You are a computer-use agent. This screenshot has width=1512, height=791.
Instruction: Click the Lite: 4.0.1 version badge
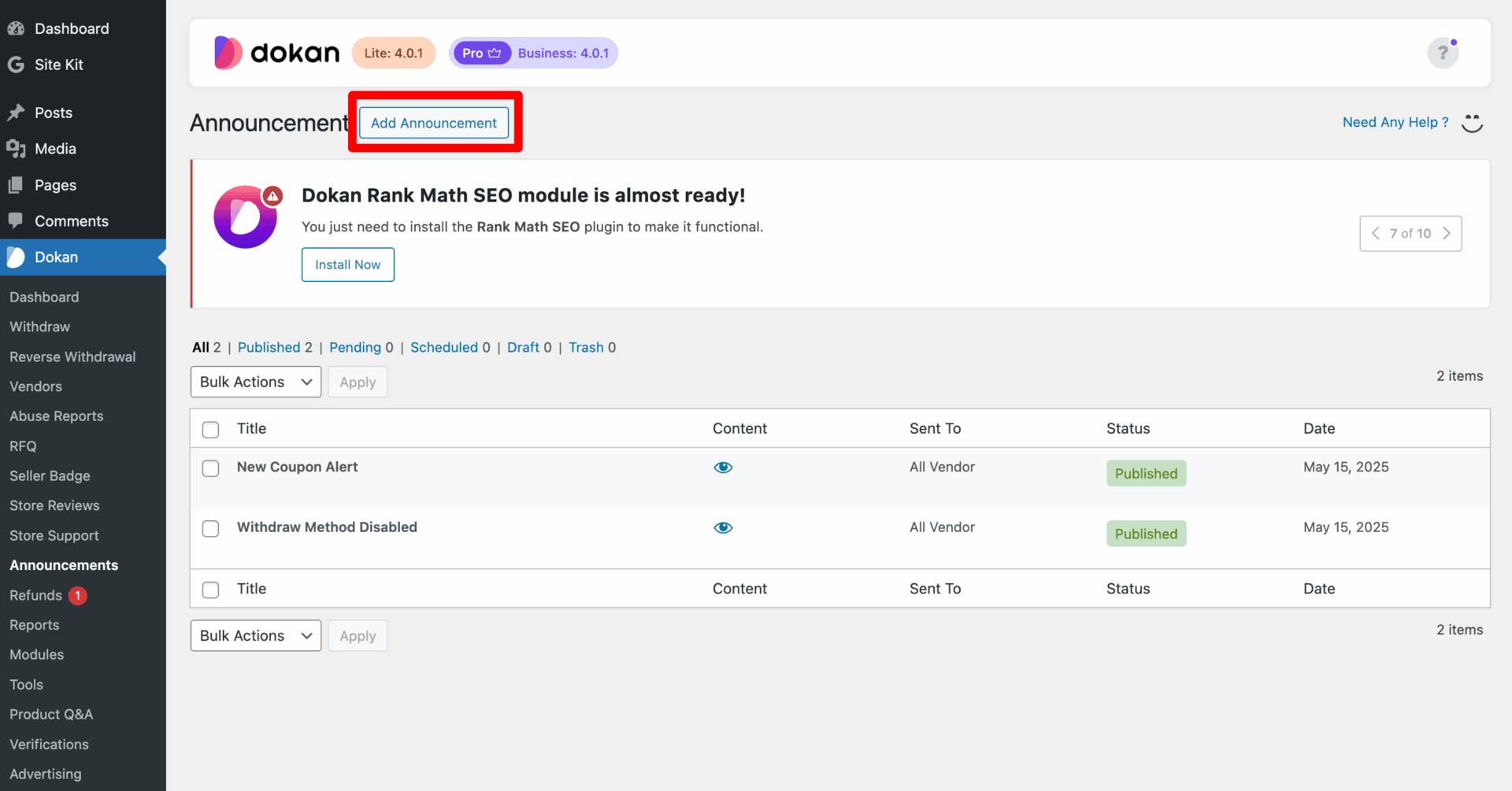(394, 53)
